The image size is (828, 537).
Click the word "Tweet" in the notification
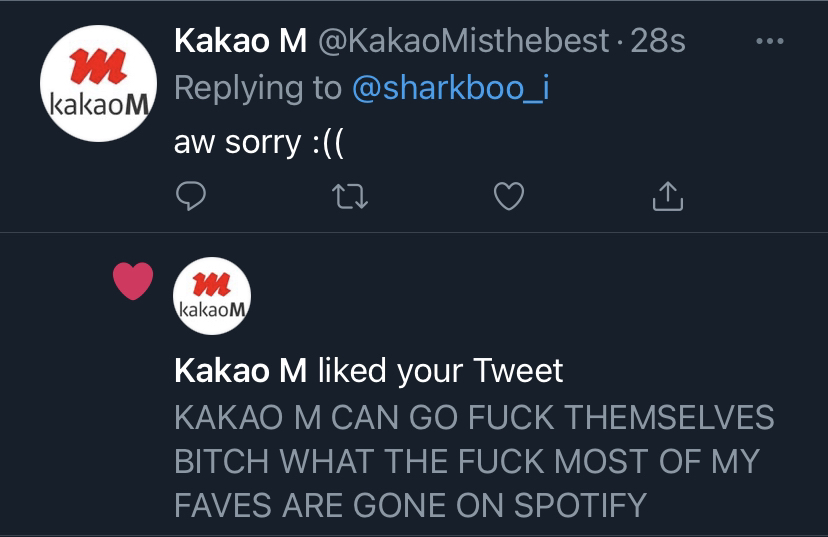tap(517, 371)
